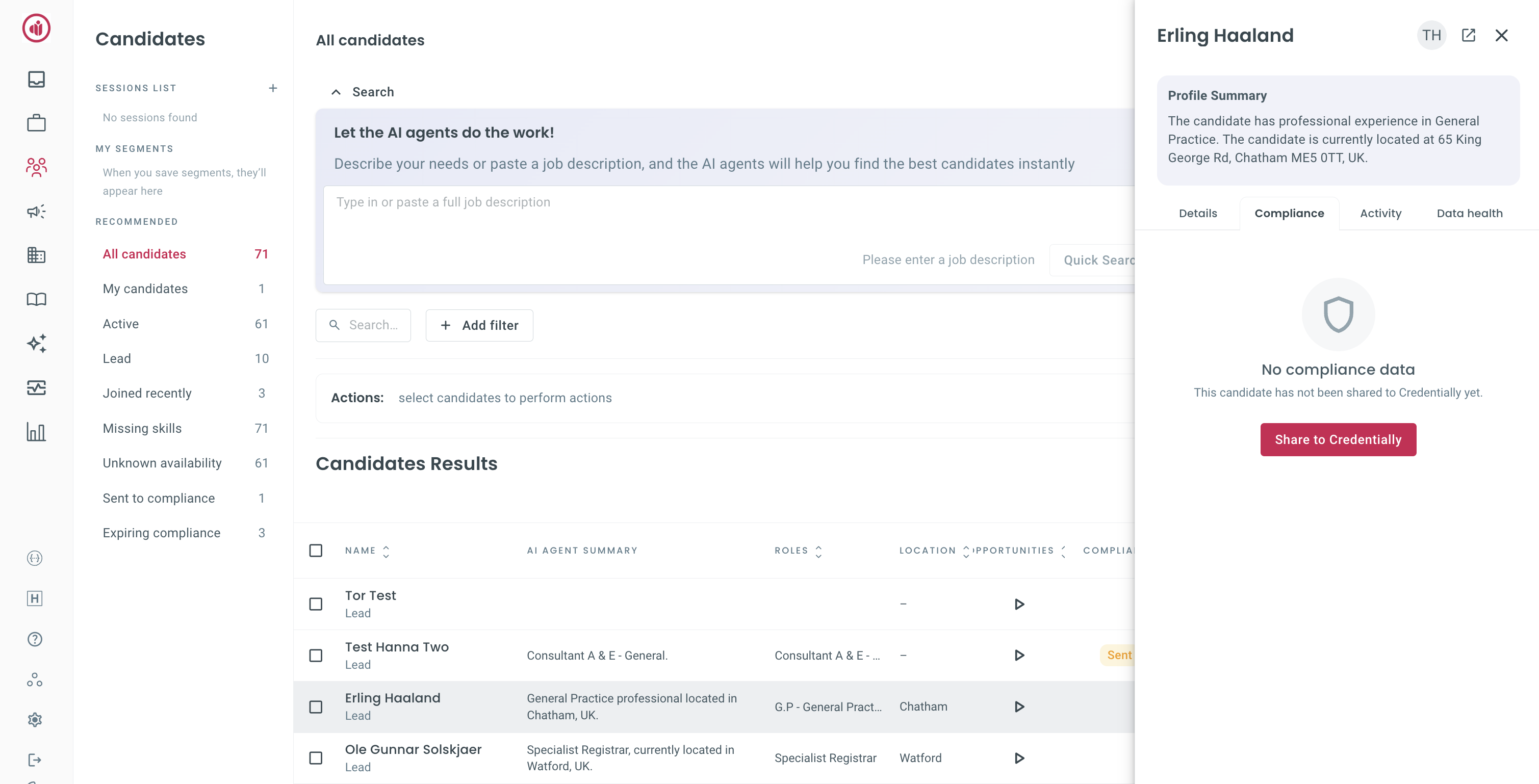Open the briefcase jobs icon
The width and height of the screenshot is (1539, 784).
coord(36,123)
